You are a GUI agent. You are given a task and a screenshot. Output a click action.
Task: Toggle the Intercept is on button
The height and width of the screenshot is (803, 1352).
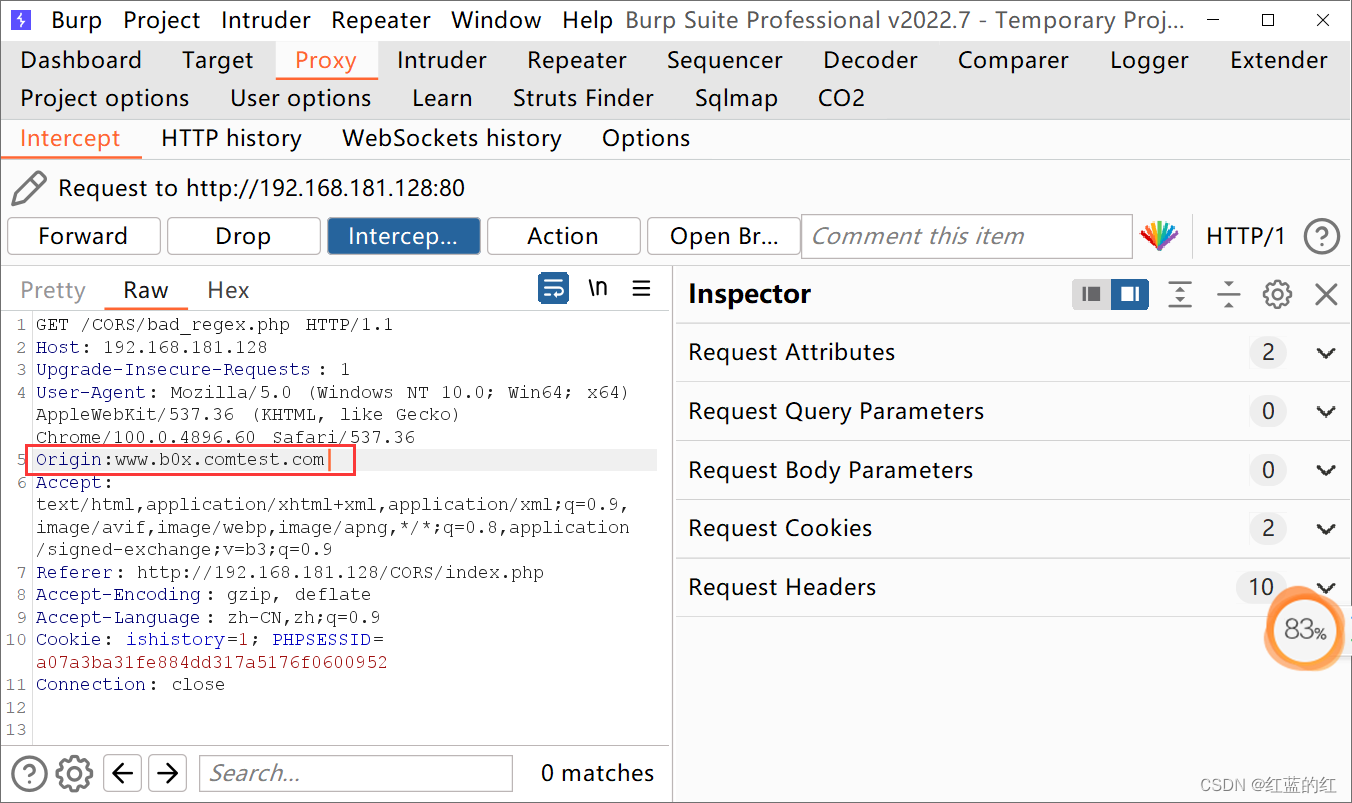pyautogui.click(x=403, y=236)
